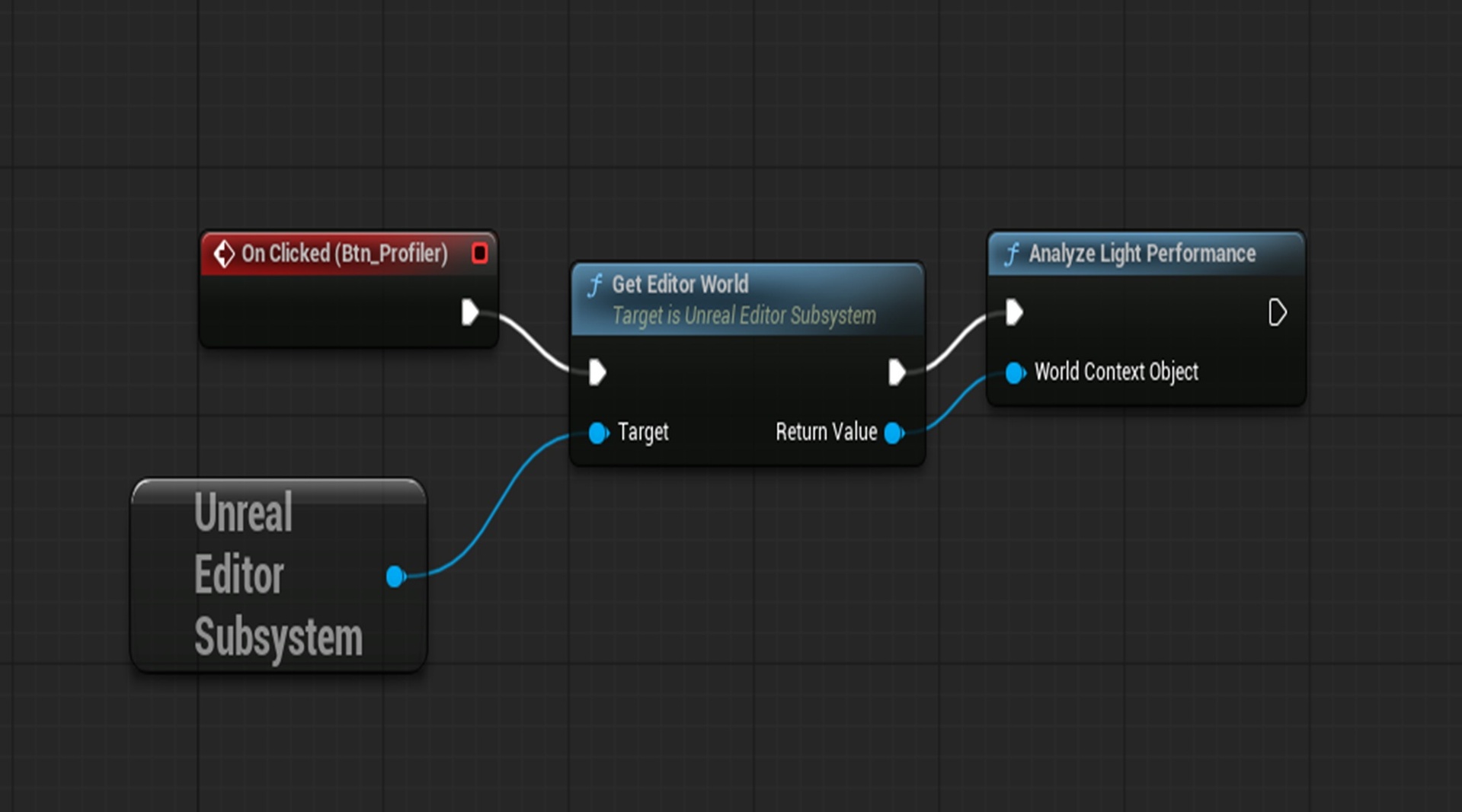Click function icon on Analyze Light Performance
The image size is (1462, 812).
pyautogui.click(x=1011, y=254)
